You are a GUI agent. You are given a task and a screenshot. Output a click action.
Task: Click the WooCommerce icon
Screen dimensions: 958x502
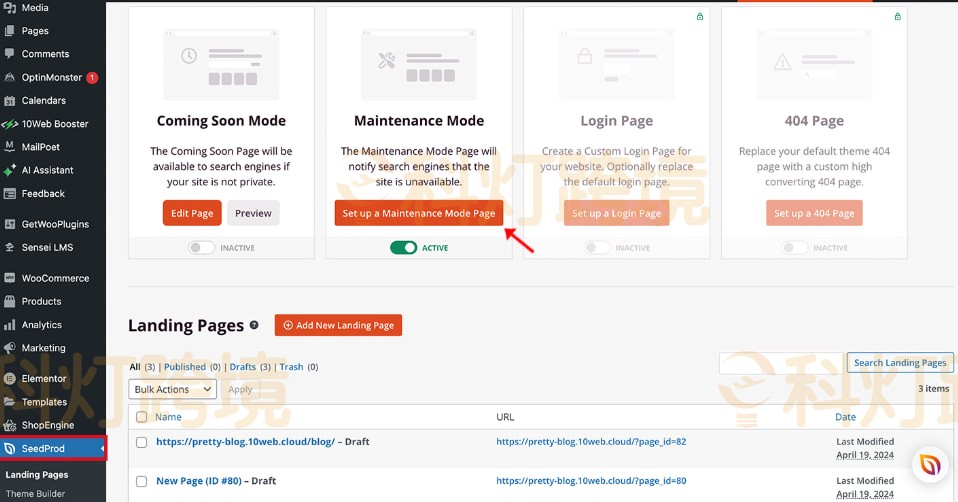(x=9, y=278)
